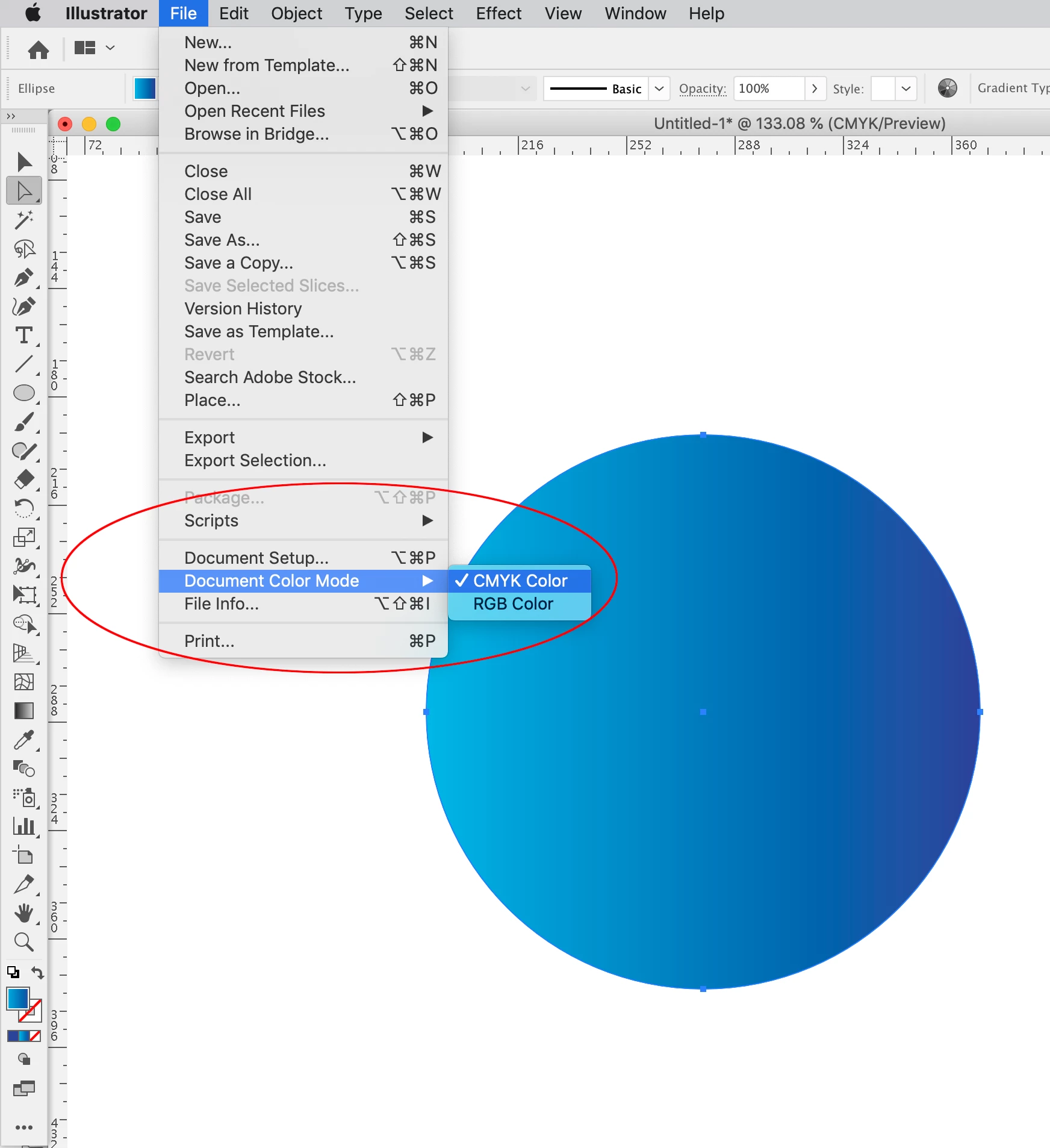Select the Ellipse tool

pos(24,393)
